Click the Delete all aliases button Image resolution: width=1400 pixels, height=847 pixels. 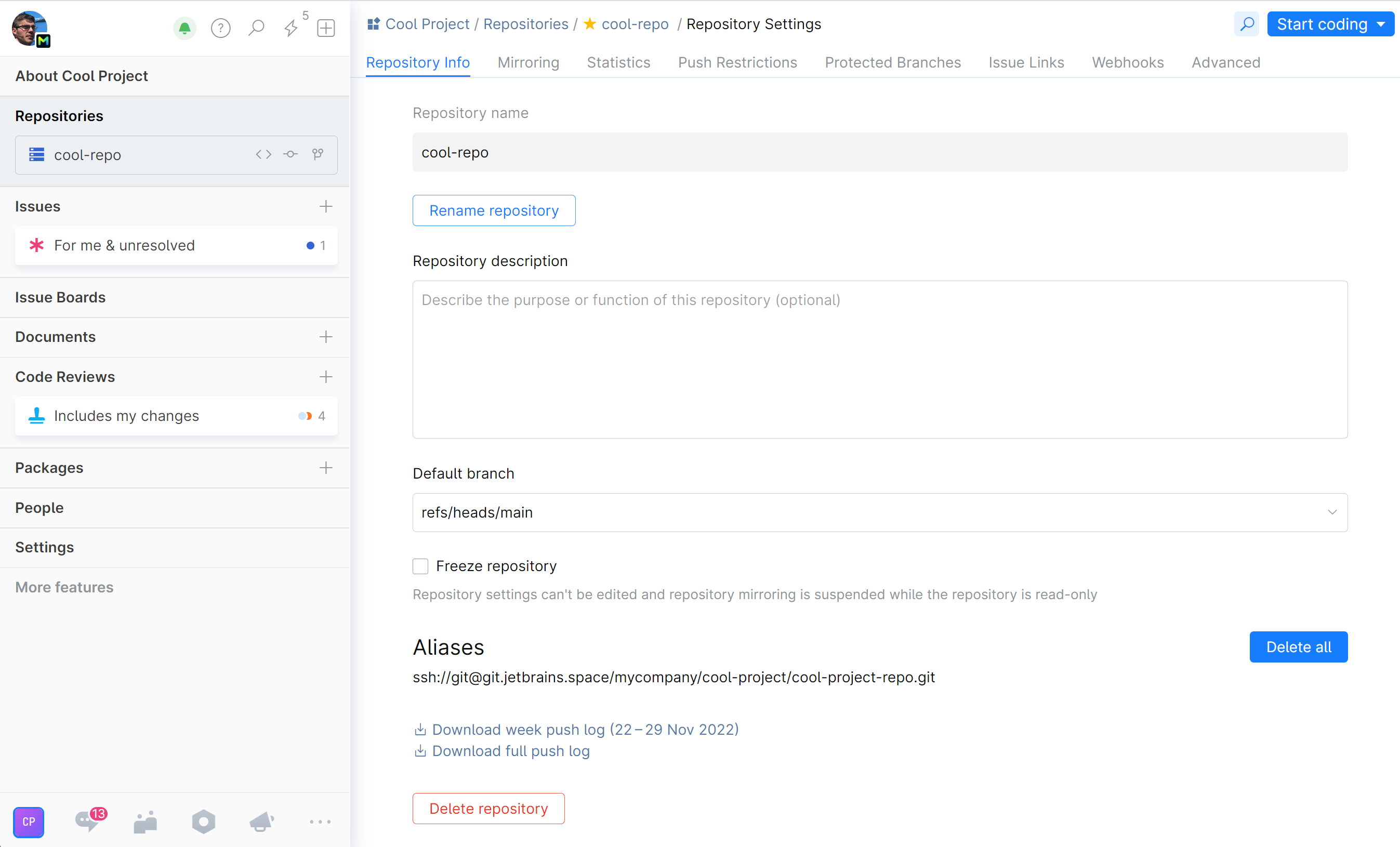point(1299,647)
